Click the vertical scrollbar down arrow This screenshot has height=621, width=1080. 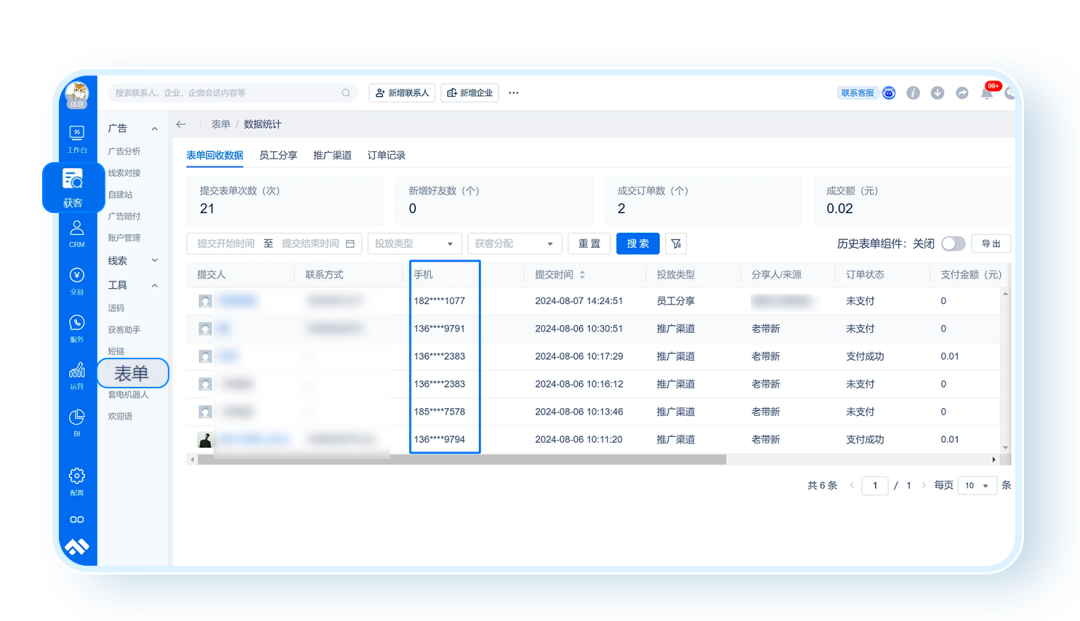(1006, 448)
